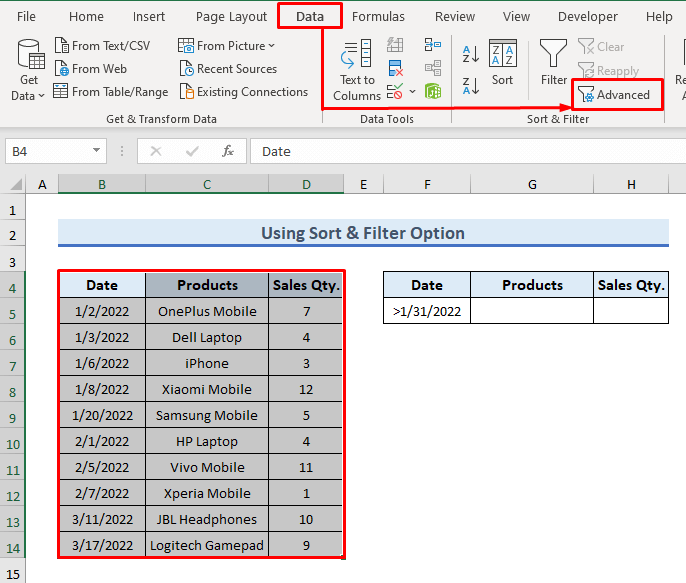Toggle the Filter funnel button
The image size is (686, 583).
click(553, 64)
